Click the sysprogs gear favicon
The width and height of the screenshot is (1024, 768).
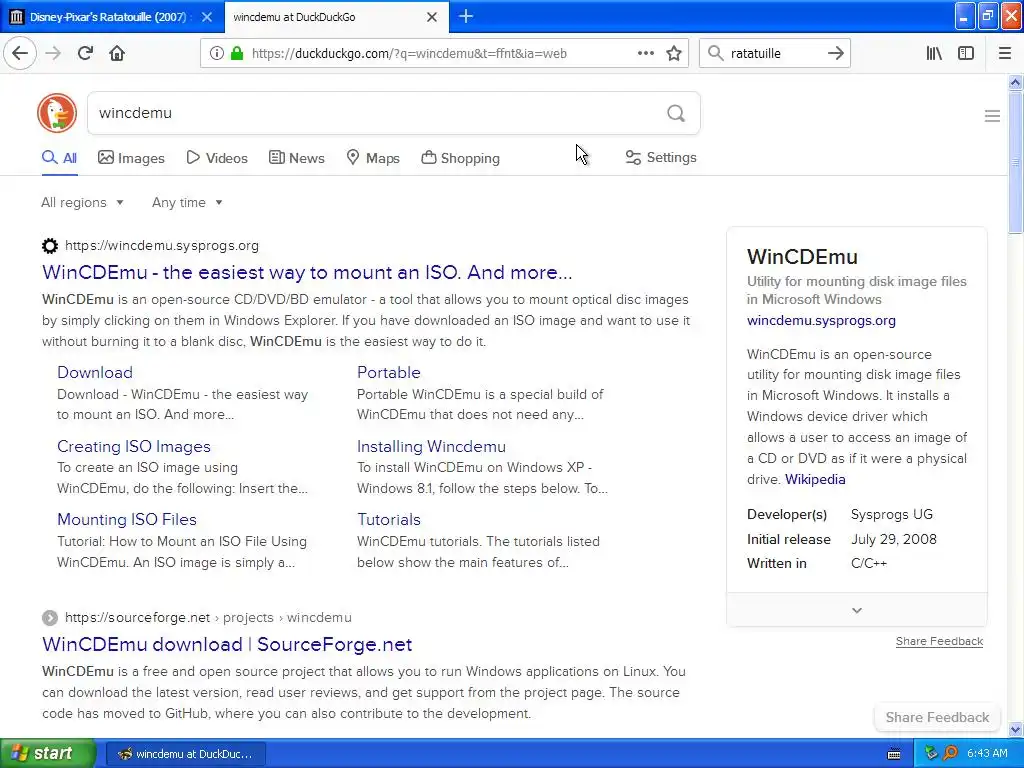coord(50,246)
